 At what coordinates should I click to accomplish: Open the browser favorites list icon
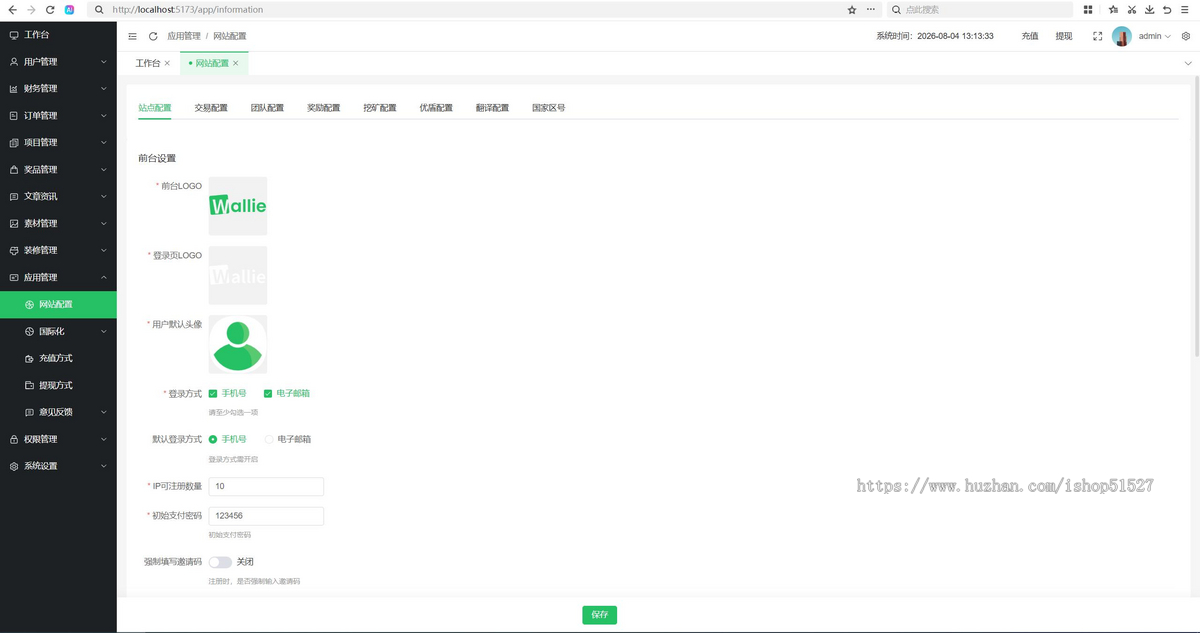[1113, 10]
